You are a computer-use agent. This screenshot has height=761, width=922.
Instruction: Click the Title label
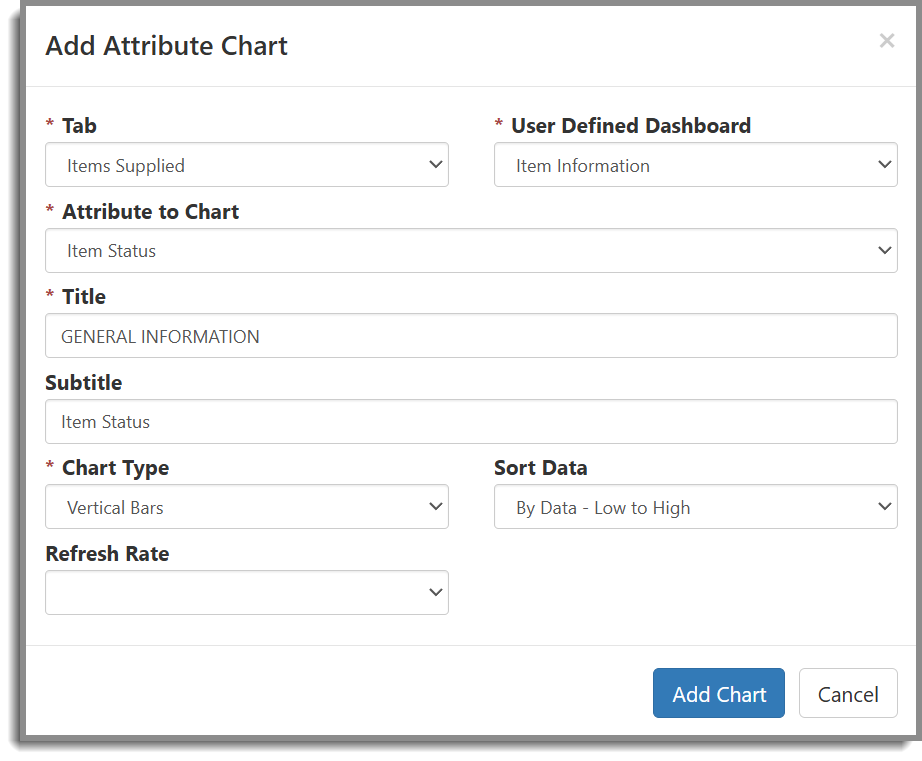[x=84, y=297]
